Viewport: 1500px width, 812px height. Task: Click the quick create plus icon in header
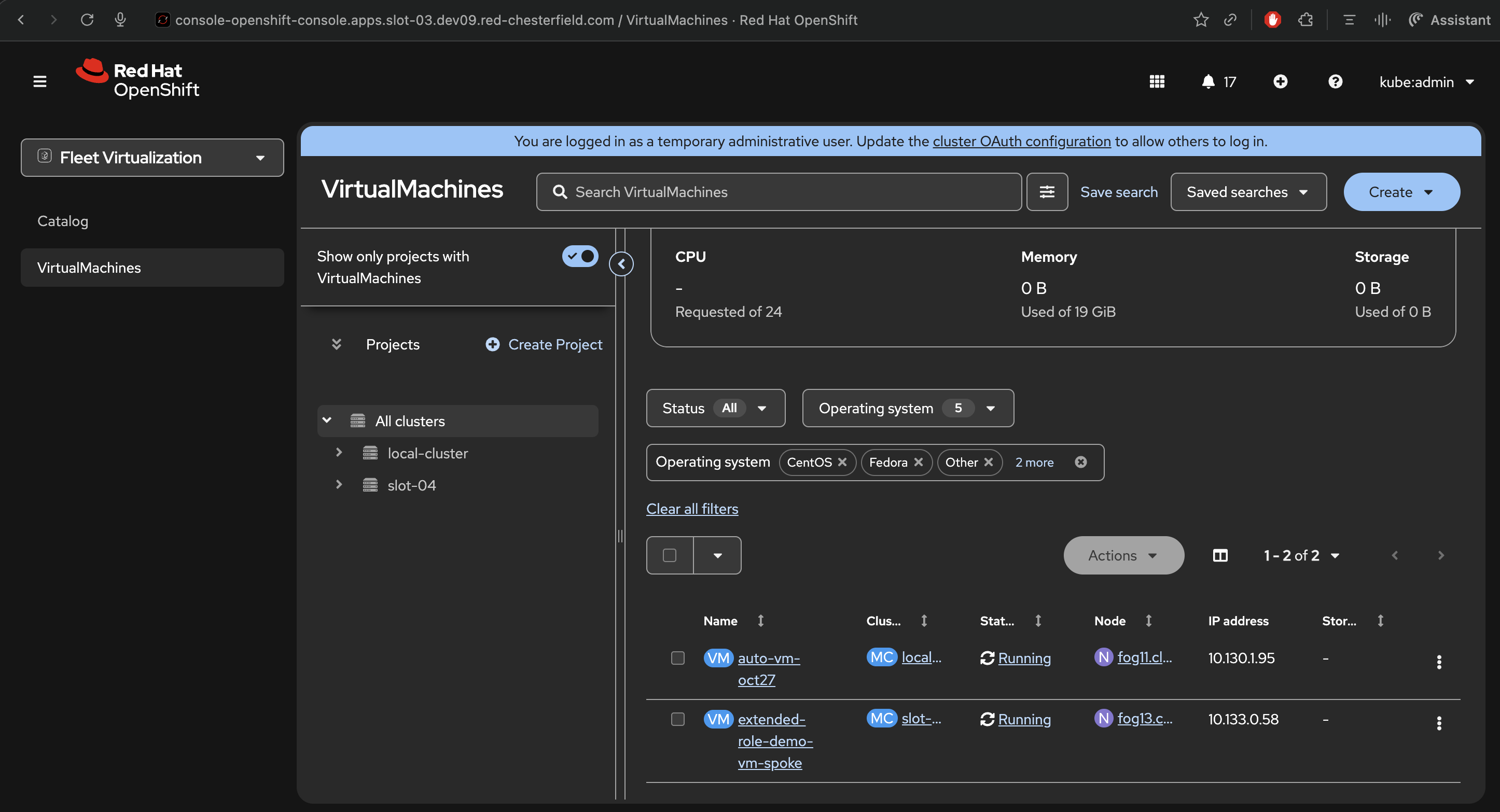pyautogui.click(x=1280, y=82)
